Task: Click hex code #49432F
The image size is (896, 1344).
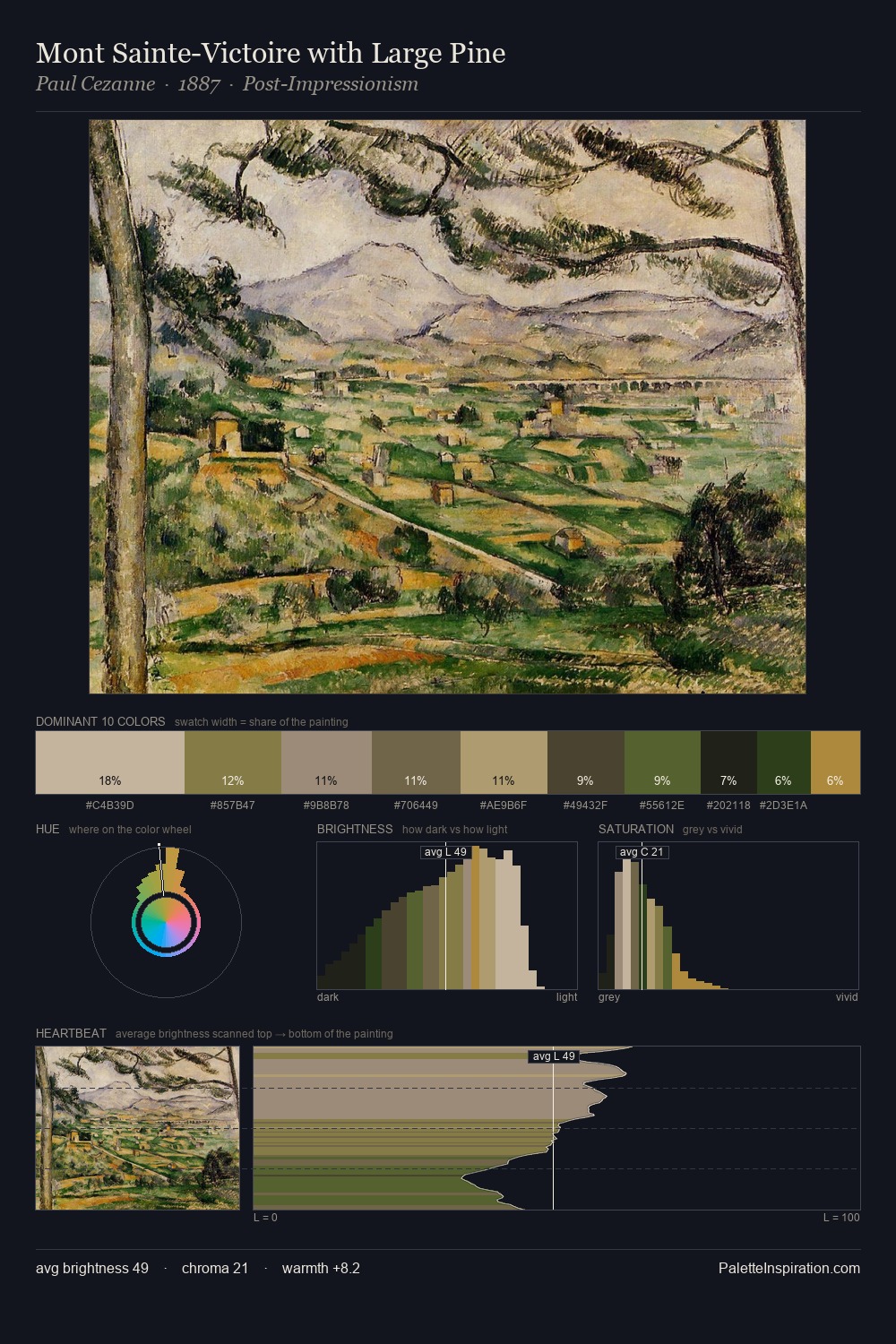Action: point(585,806)
